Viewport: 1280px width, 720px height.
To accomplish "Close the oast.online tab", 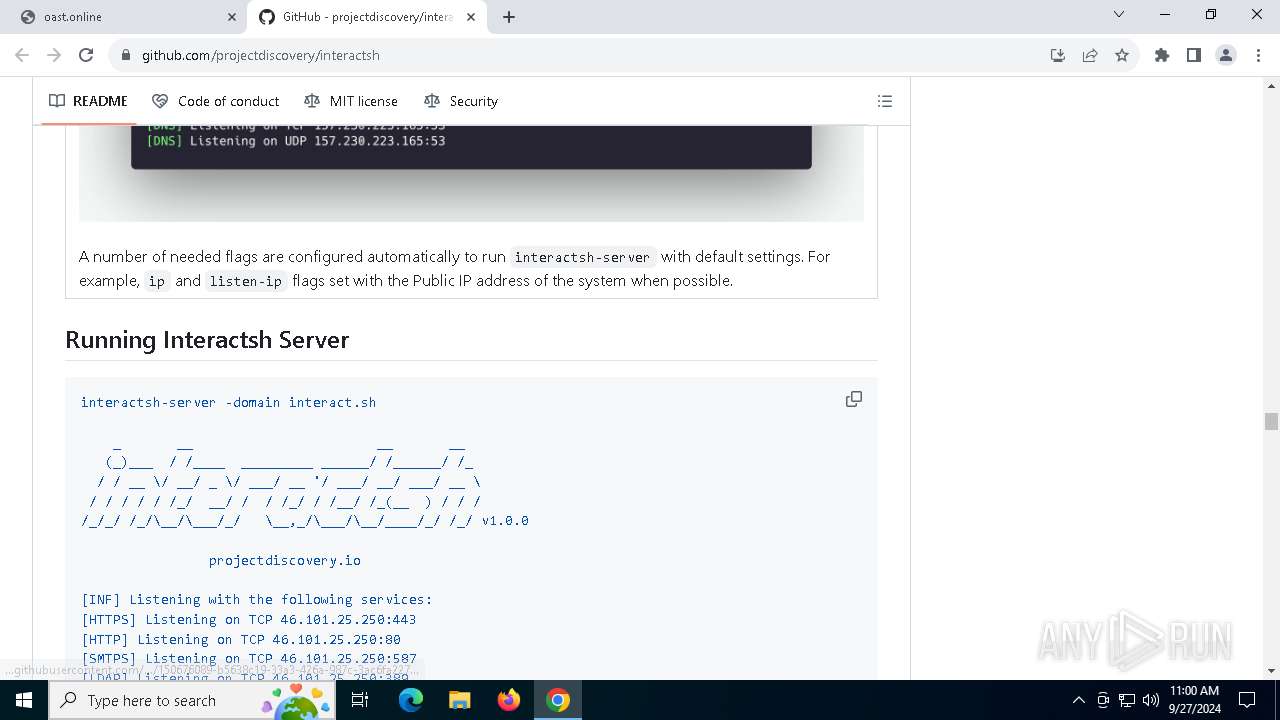I will click(x=232, y=17).
